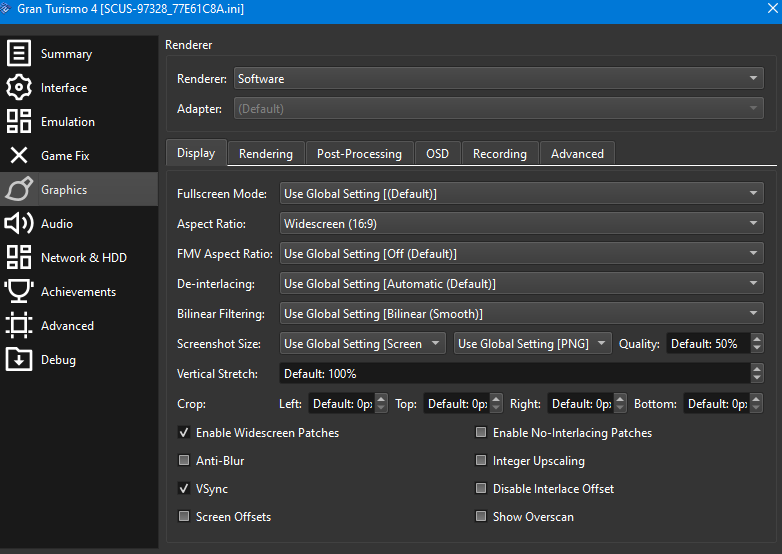782x554 pixels.
Task: Click the Game Fix X icon
Action: pyautogui.click(x=19, y=155)
